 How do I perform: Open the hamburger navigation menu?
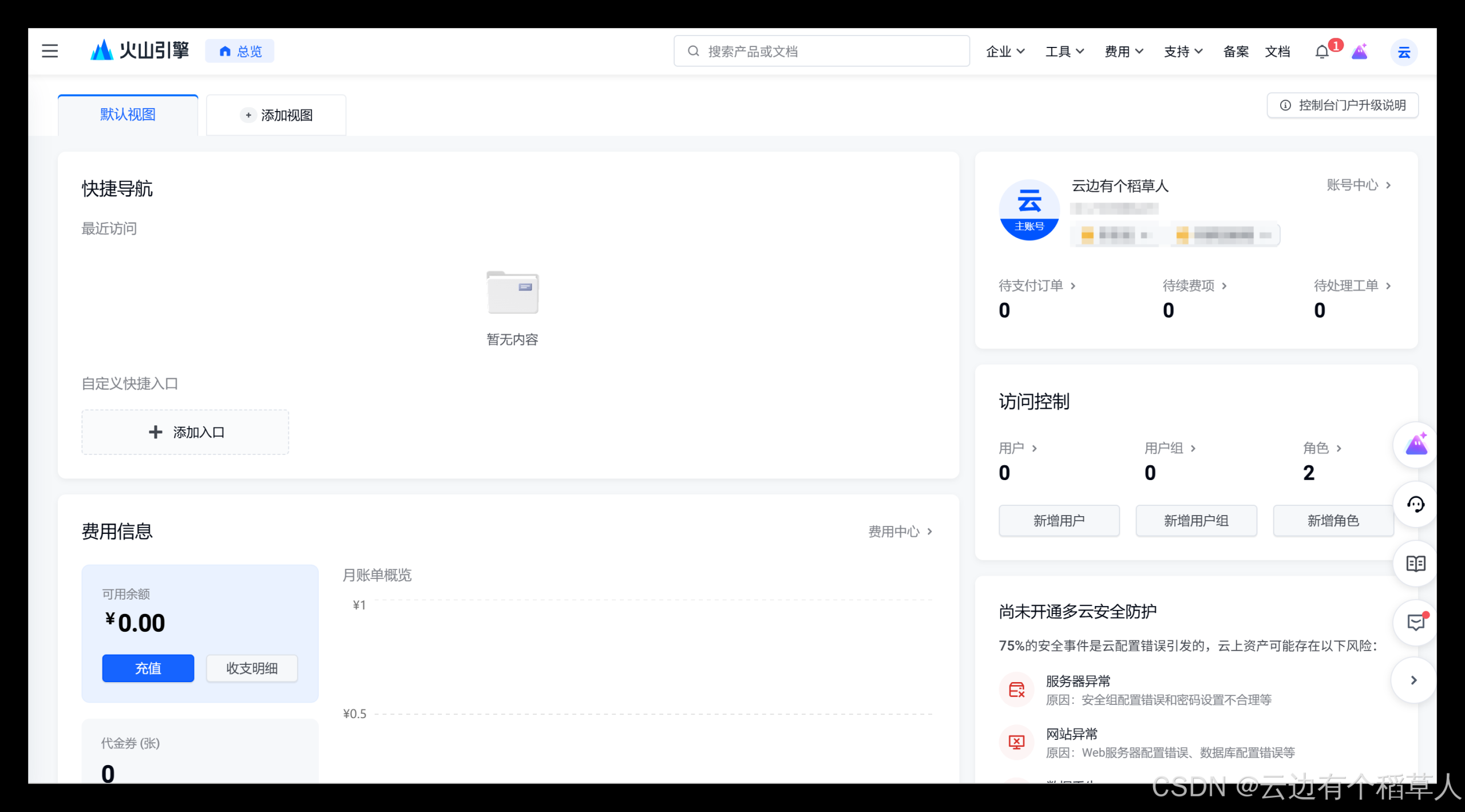tap(50, 51)
